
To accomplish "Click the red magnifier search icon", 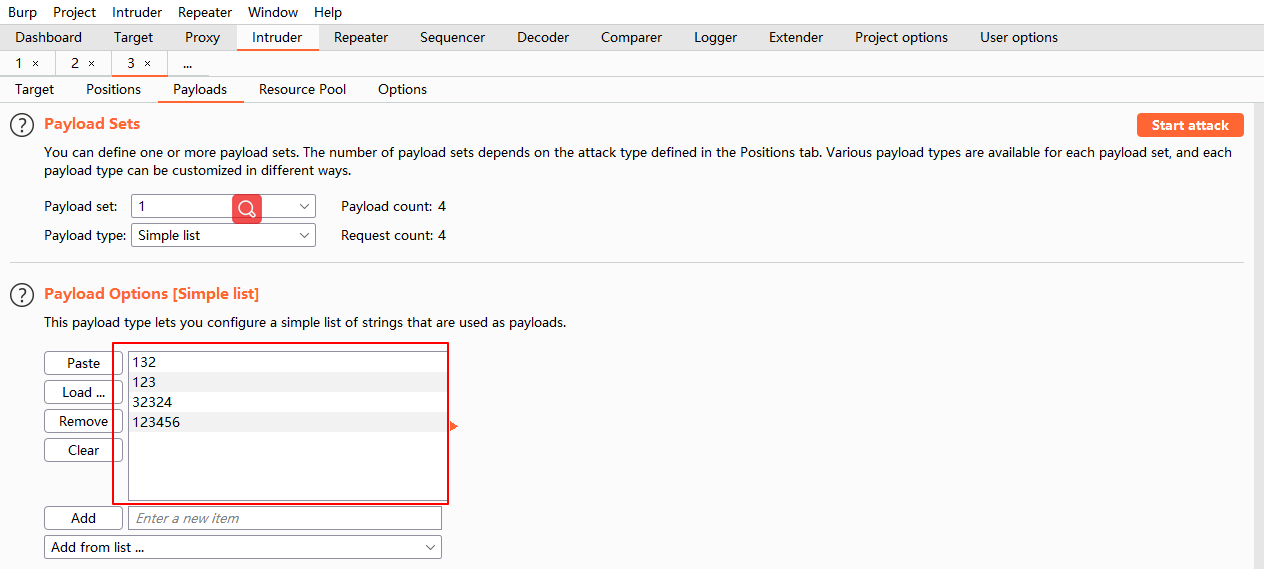I will click(247, 208).
